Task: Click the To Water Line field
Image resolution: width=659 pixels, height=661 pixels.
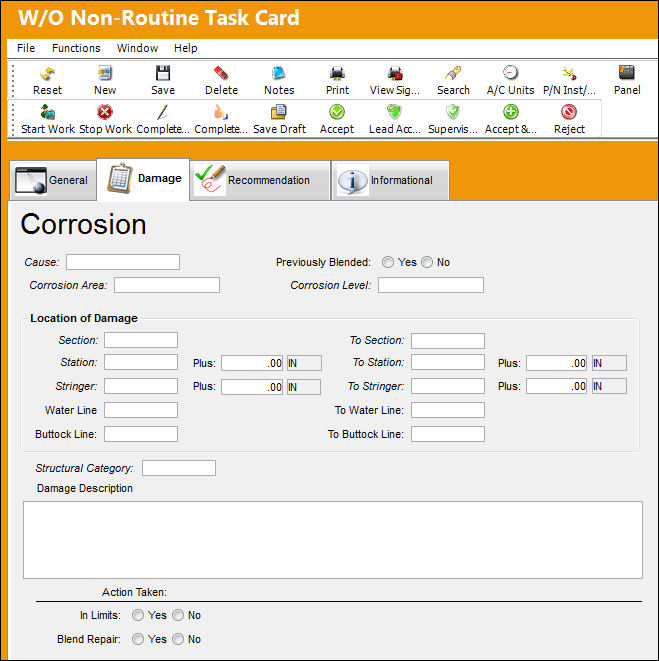Action: point(448,410)
